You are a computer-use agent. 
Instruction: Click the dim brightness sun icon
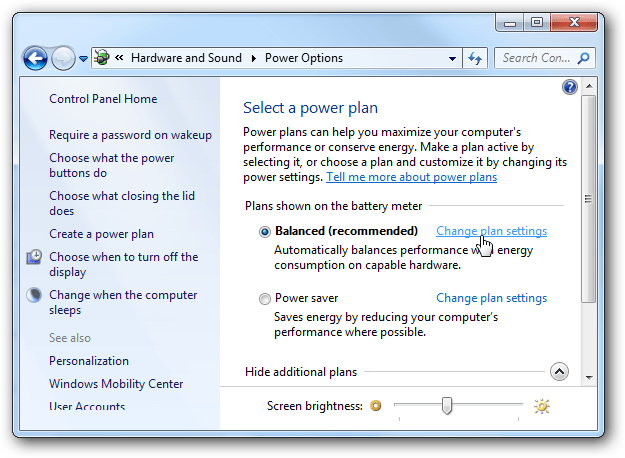[375, 406]
